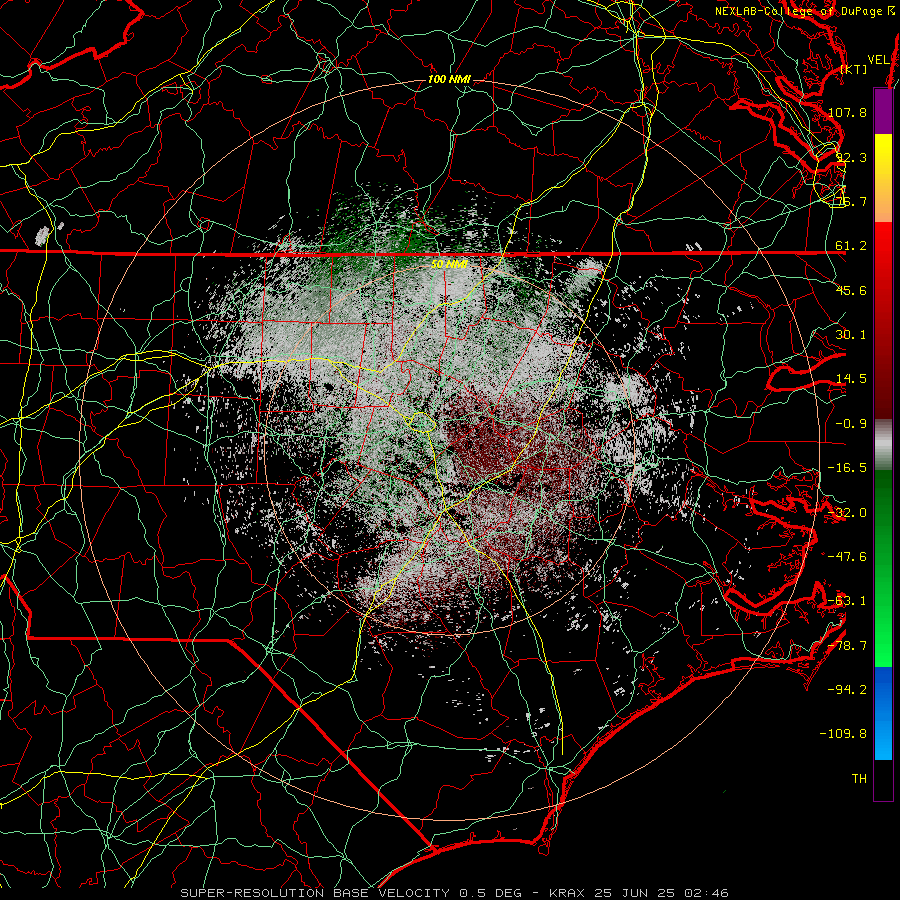The width and height of the screenshot is (900, 900).
Task: Click the -32.0 value on velocity scale
Action: pos(847,513)
